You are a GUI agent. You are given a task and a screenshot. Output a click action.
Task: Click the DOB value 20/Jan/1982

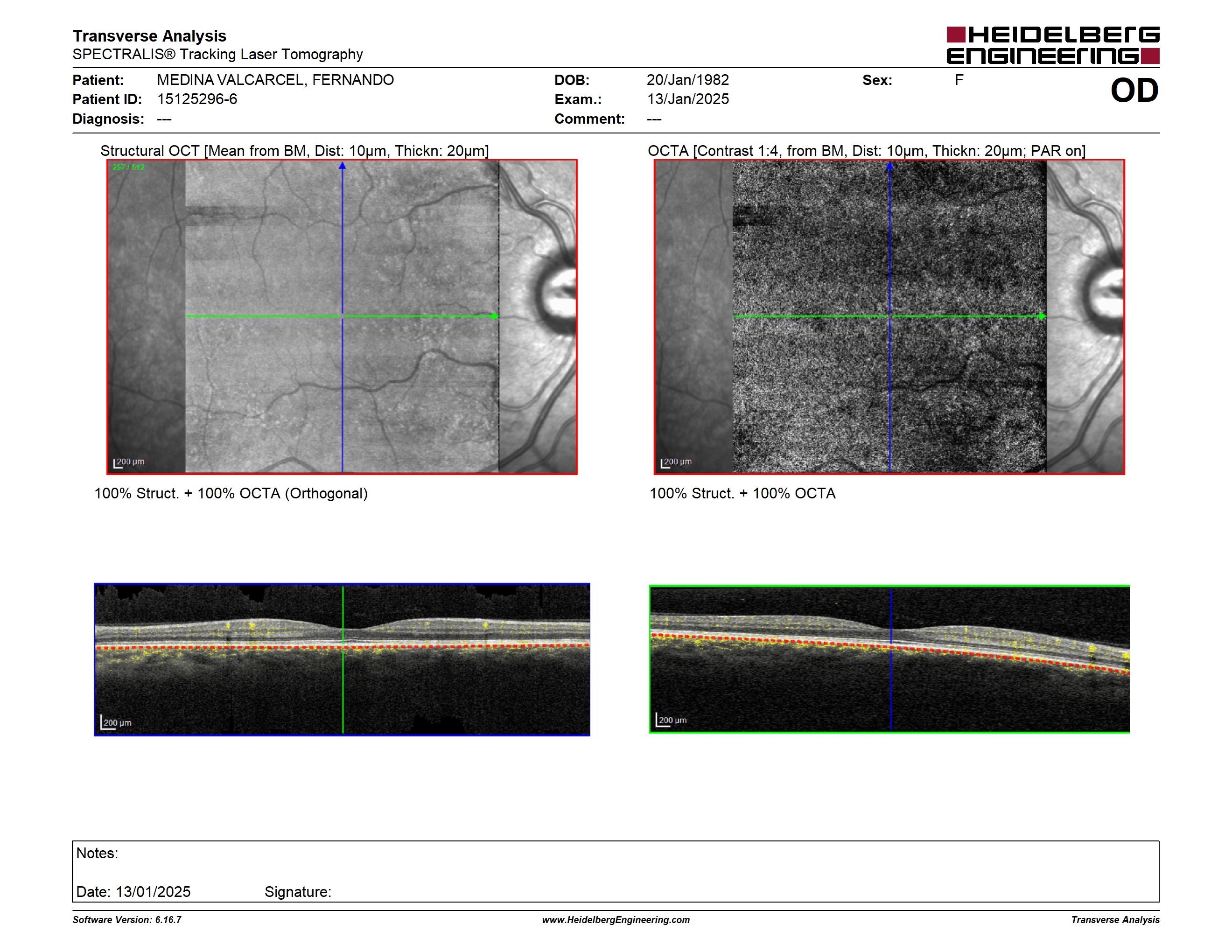688,80
